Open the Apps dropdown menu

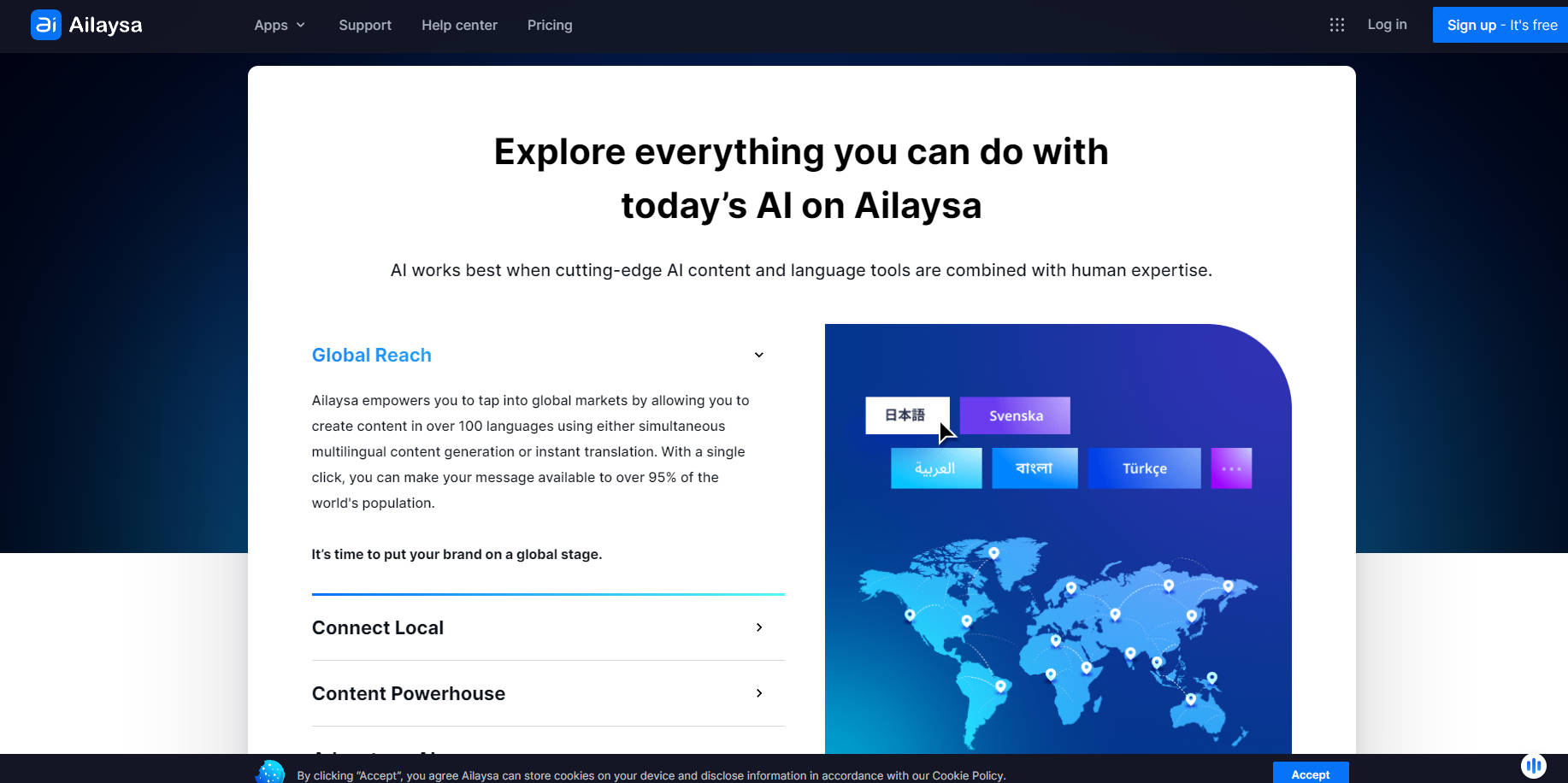pos(279,26)
